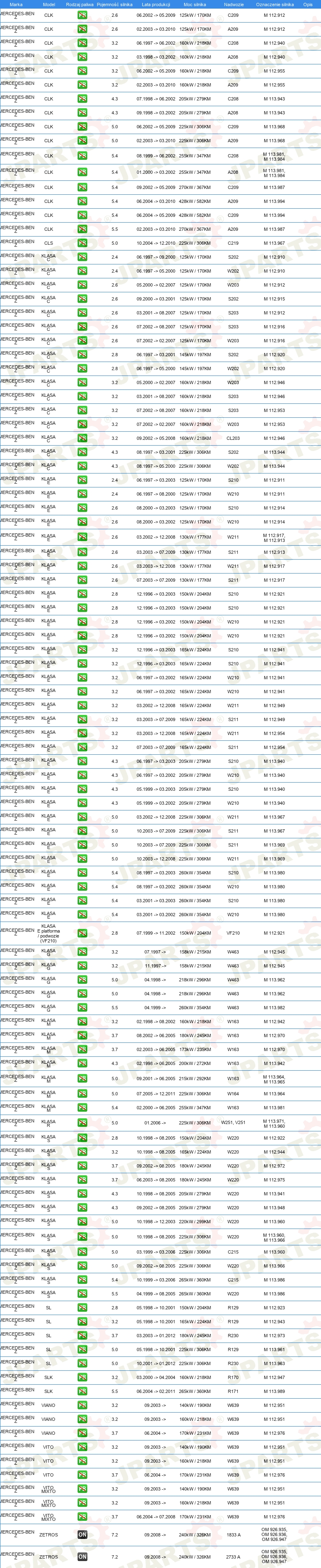
Task: Click petrol icon in SL M 112.943 row
Action: pyautogui.click(x=82, y=1322)
